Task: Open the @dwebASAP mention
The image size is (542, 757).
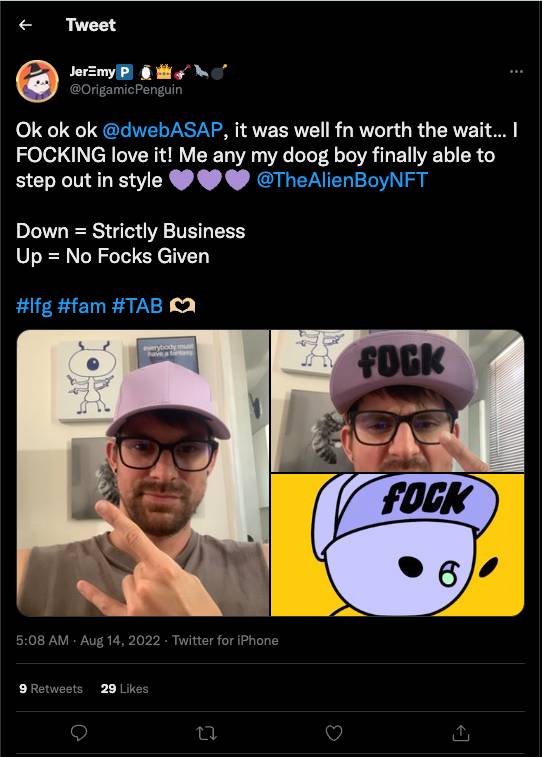Action: click(162, 130)
